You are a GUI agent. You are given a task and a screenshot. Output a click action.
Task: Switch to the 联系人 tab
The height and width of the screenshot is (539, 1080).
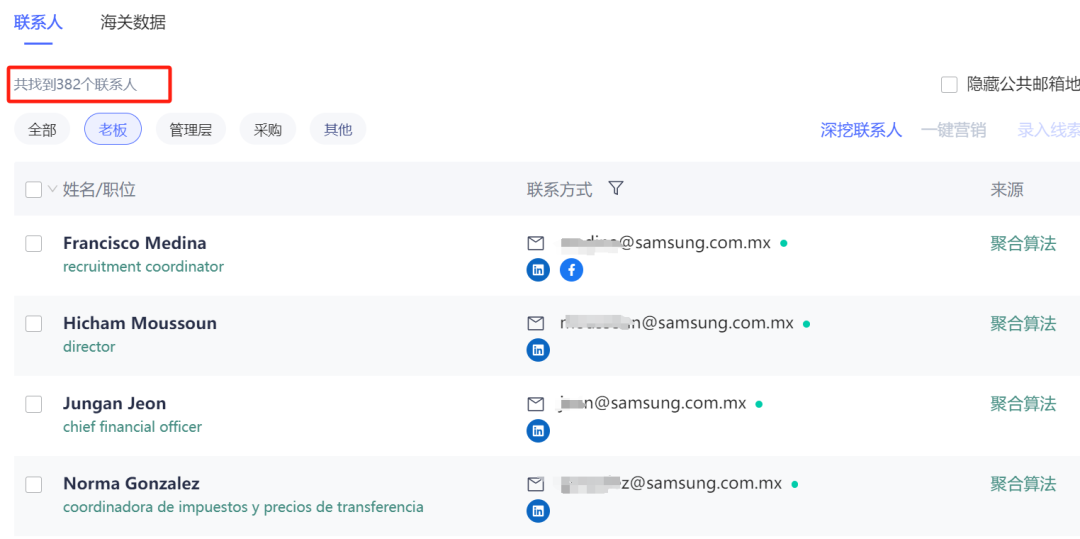[x=39, y=22]
